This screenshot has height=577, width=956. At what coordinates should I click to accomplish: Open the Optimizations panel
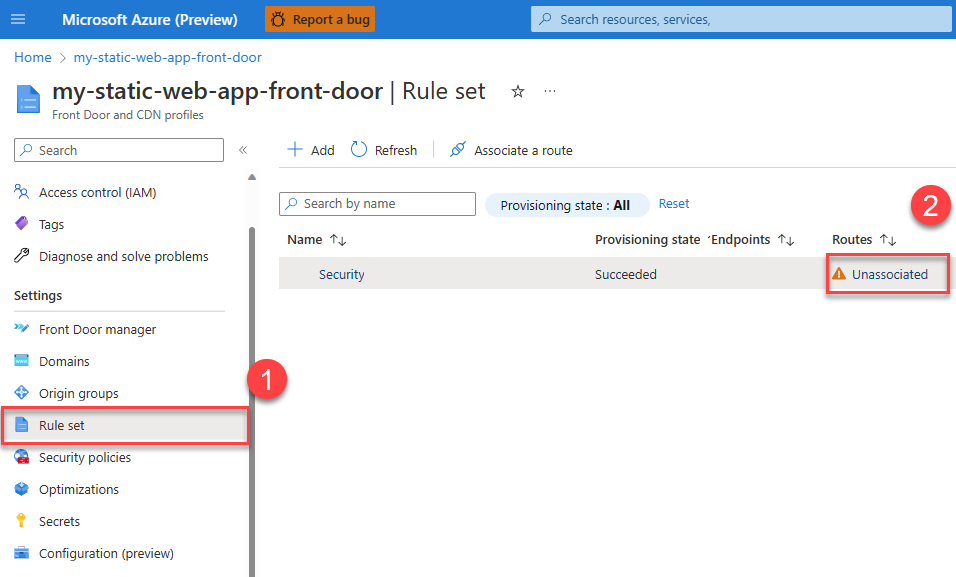[79, 489]
